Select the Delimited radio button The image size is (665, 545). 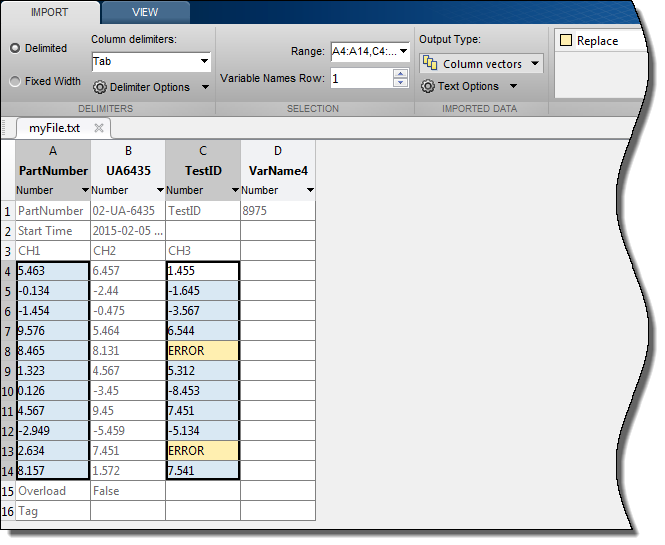point(15,48)
